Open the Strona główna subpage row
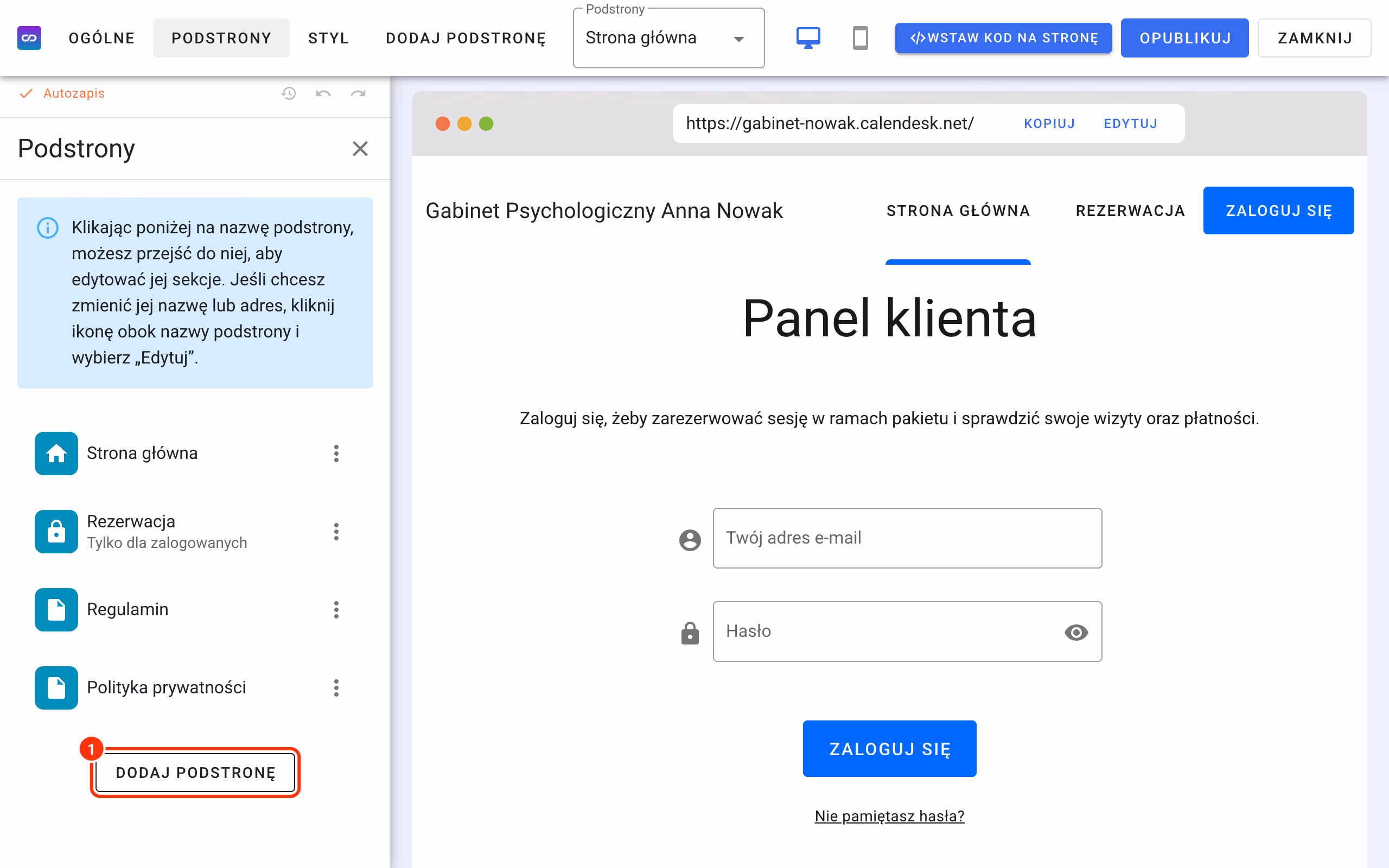1389x868 pixels. [195, 454]
